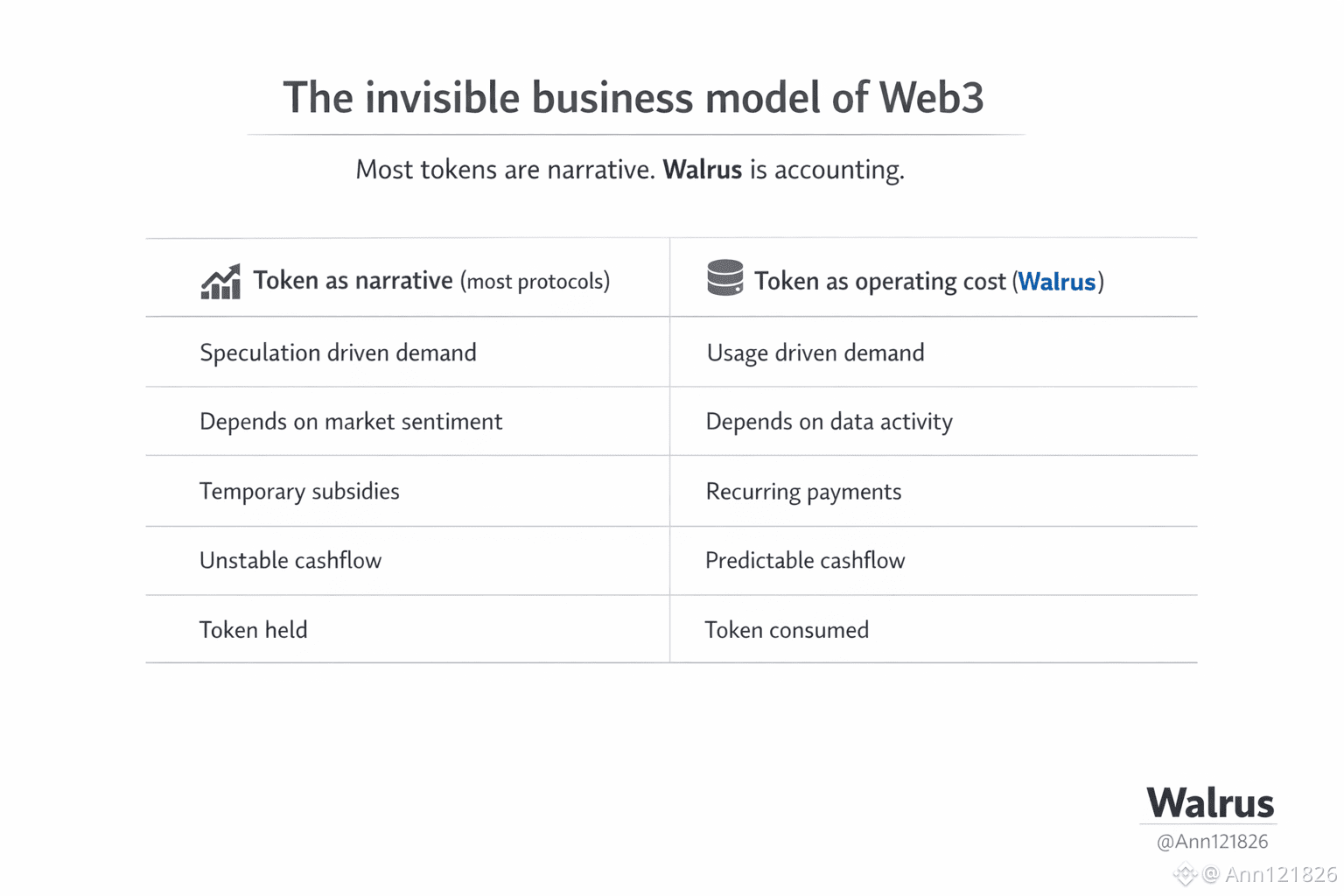
Task: Click the database stack icon
Action: point(724,278)
